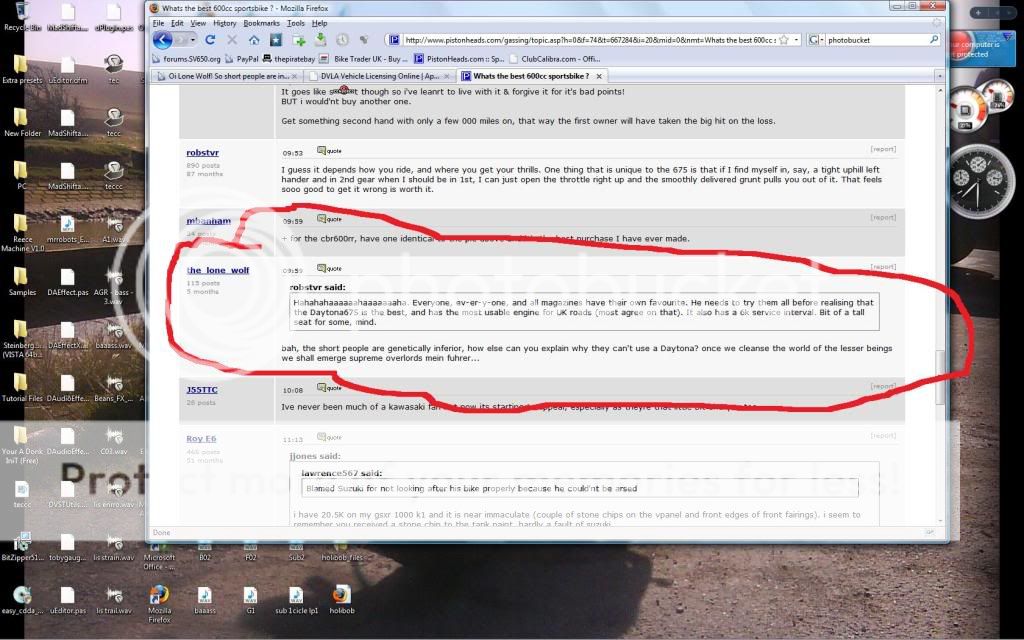
Task: Click the Reload page icon
Action: coord(210,40)
